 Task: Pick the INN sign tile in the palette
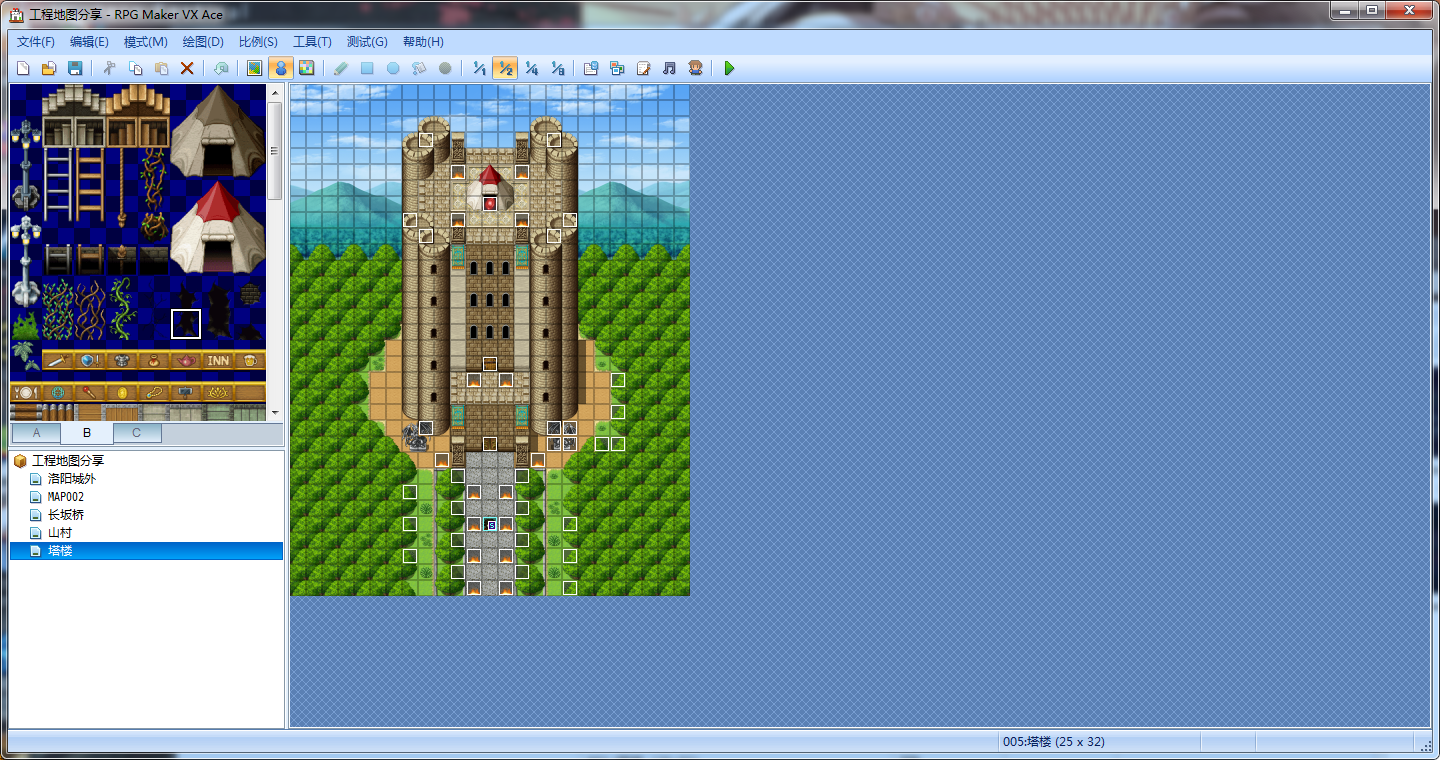pyautogui.click(x=218, y=360)
